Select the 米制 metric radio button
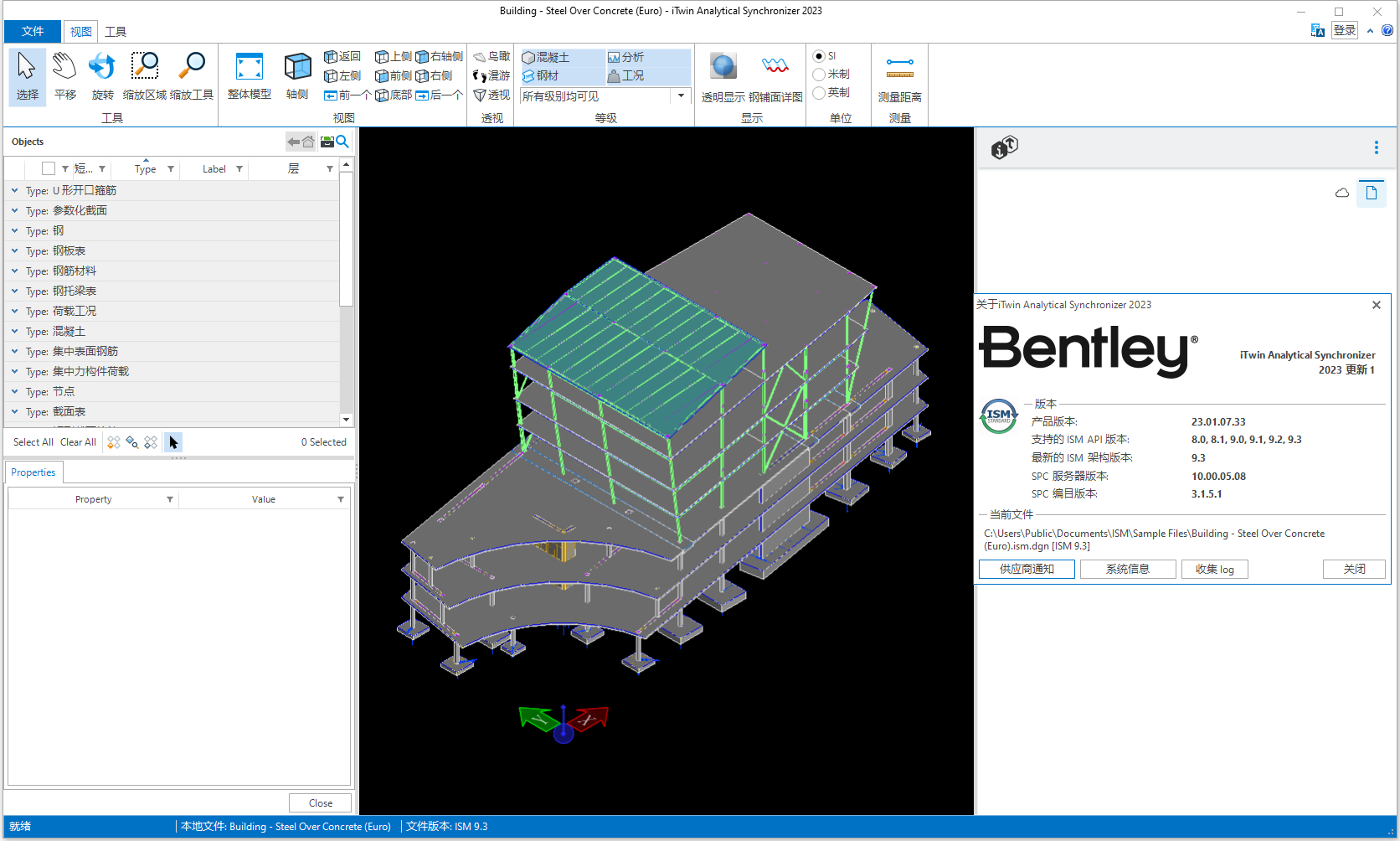This screenshot has height=841, width=1400. click(819, 75)
